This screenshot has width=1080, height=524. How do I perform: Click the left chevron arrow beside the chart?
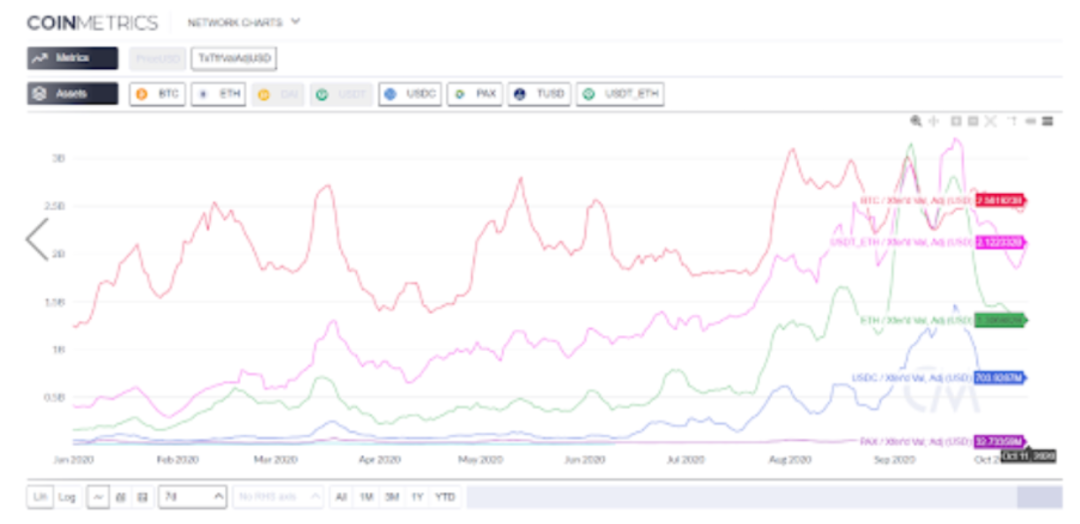click(37, 240)
